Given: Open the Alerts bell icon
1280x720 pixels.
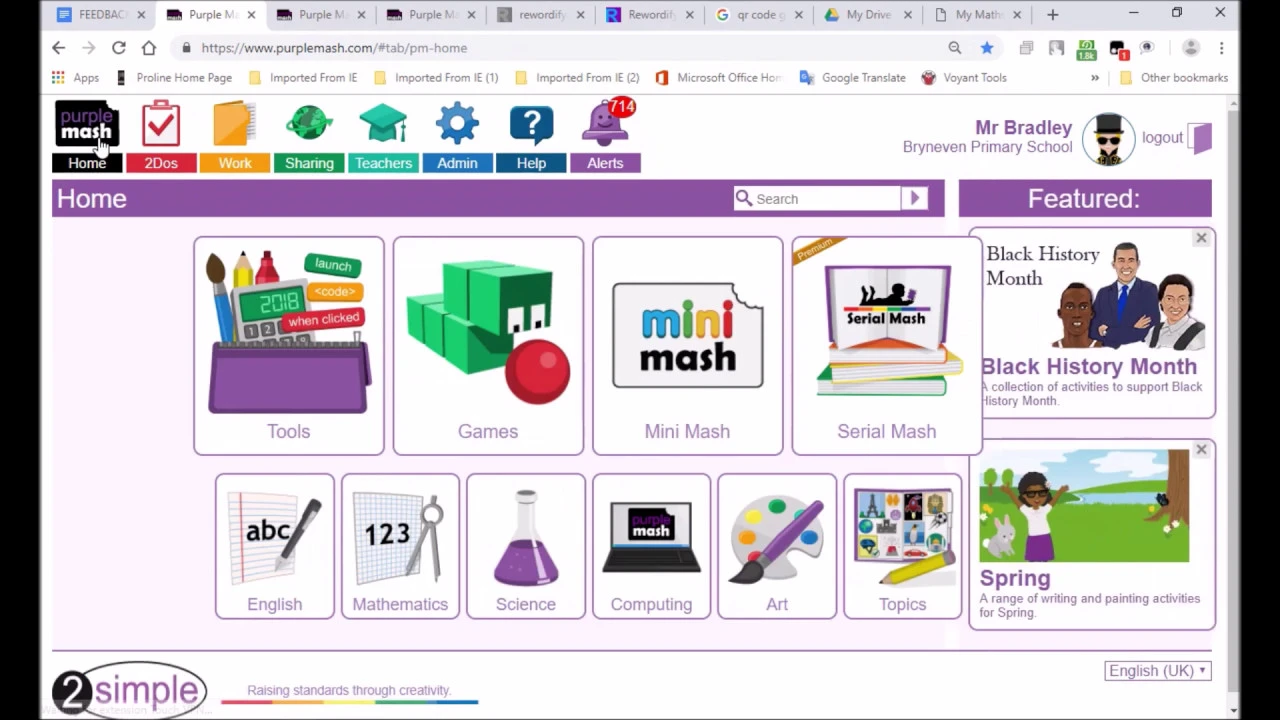Looking at the screenshot, I should click(x=606, y=122).
